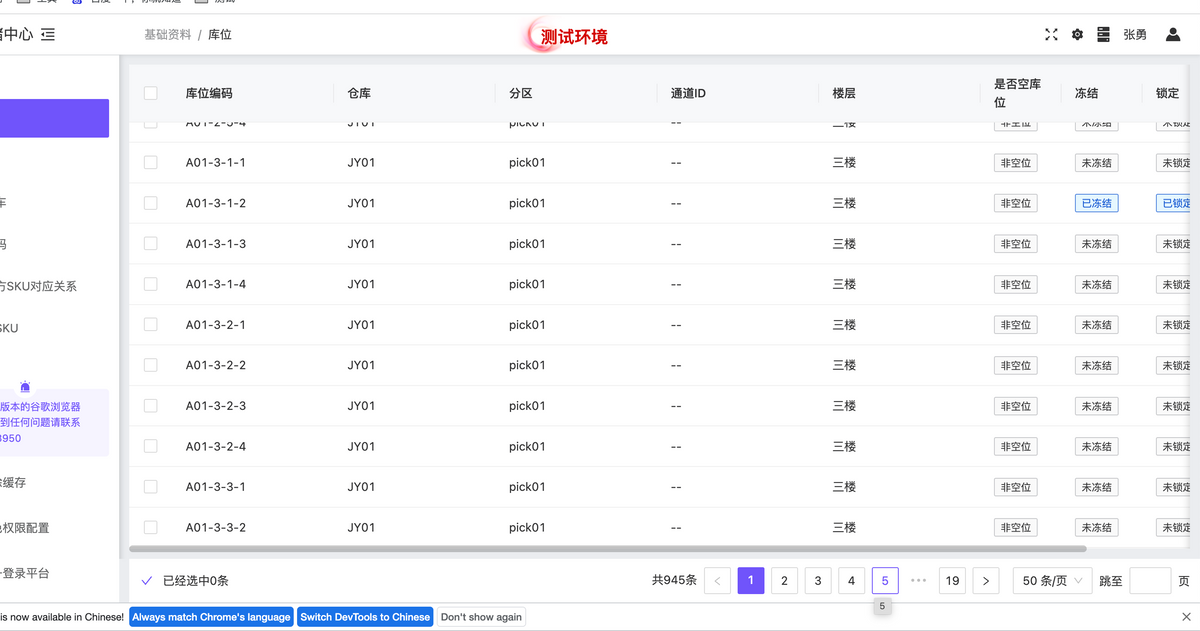Go to page 4
1200x631 pixels.
tap(851, 581)
